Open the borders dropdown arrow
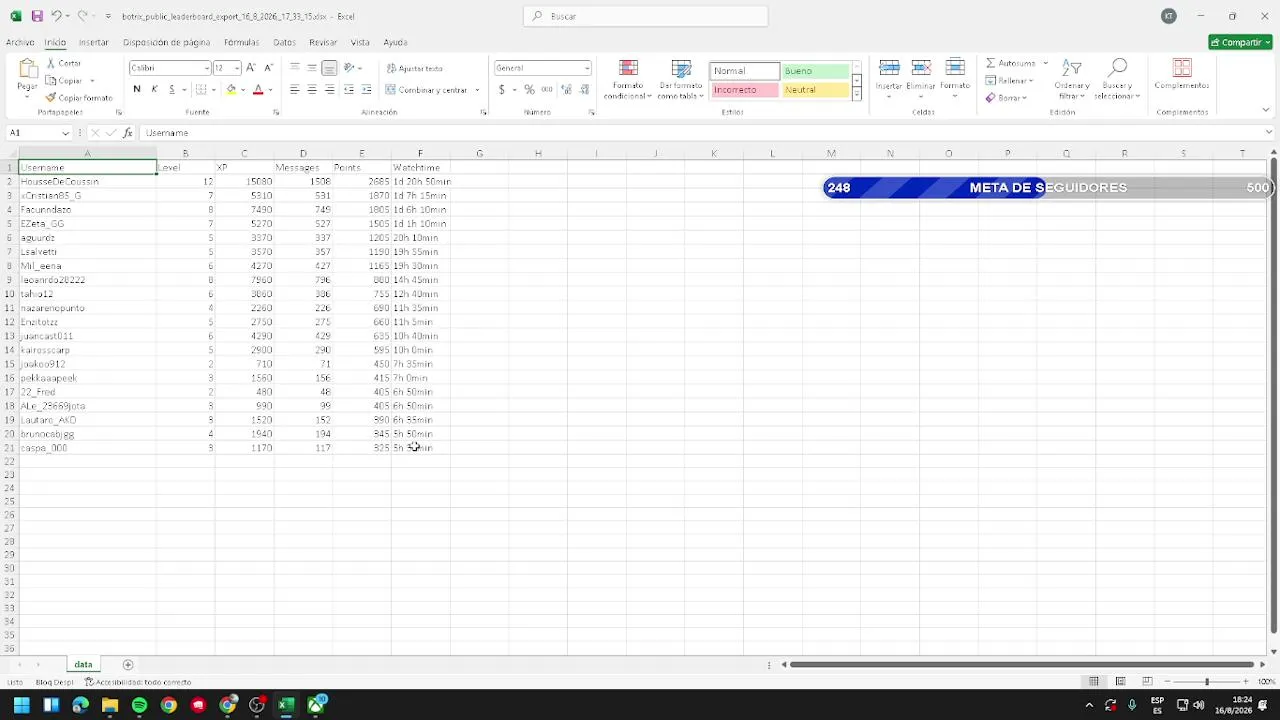This screenshot has height=720, width=1280. tap(213, 90)
